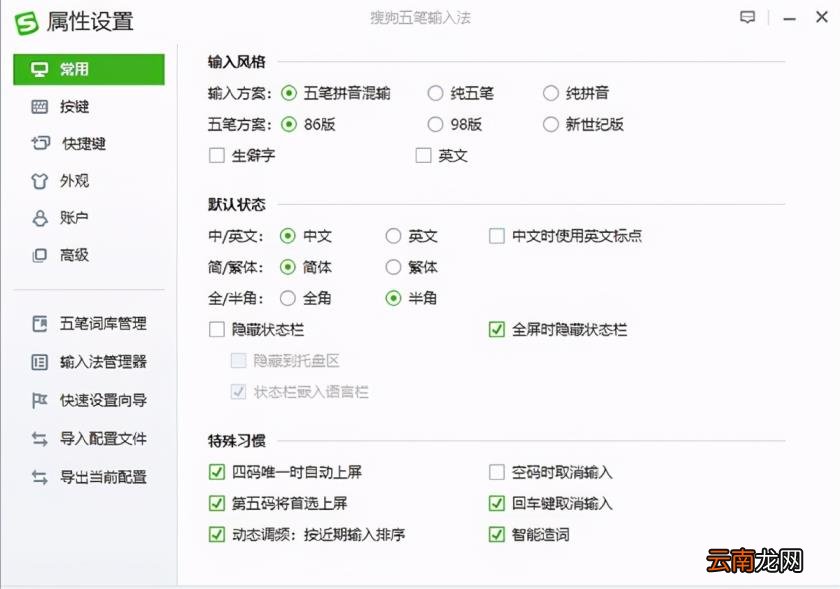Click the person icon beside 账户
Screen dimensions: 840x589
[40, 218]
